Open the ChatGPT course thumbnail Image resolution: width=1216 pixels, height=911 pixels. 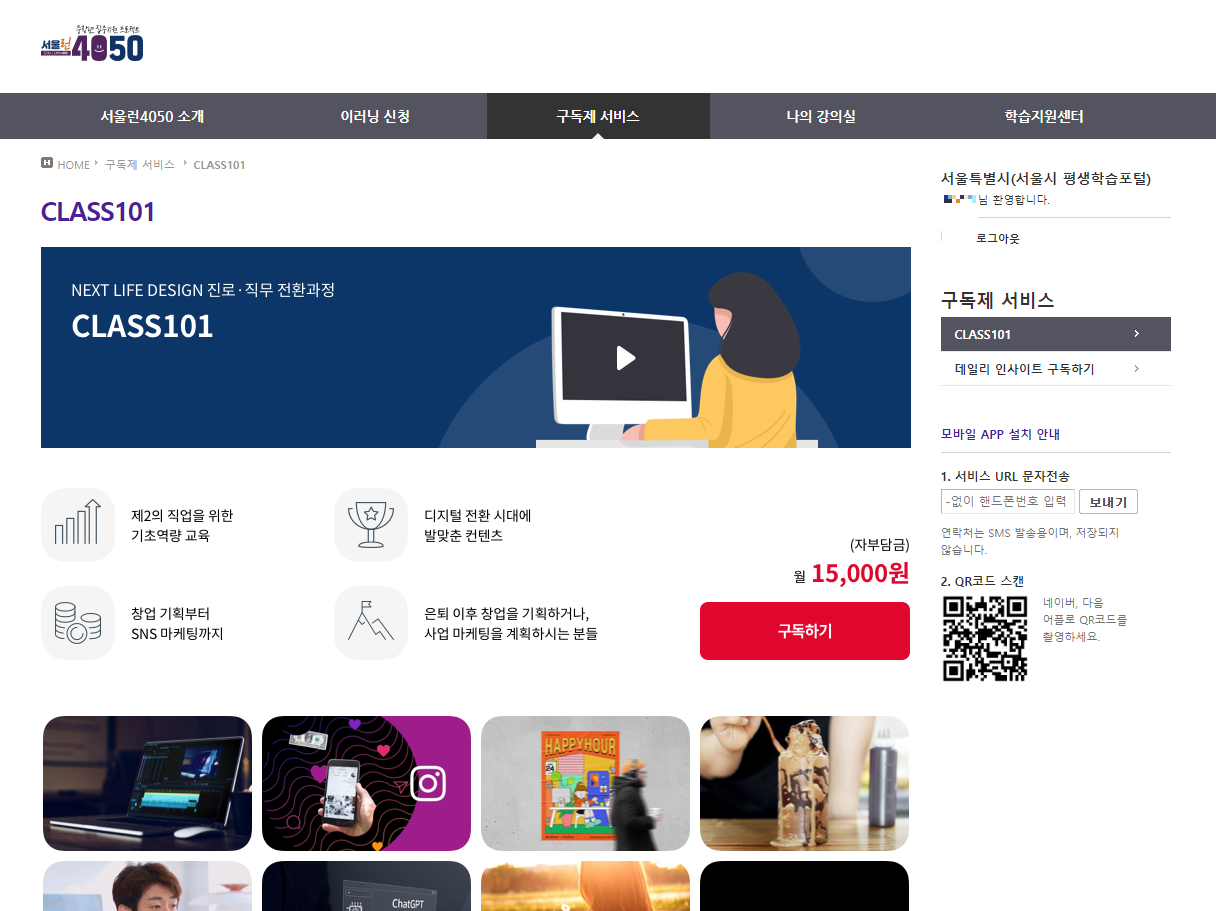pos(366,886)
